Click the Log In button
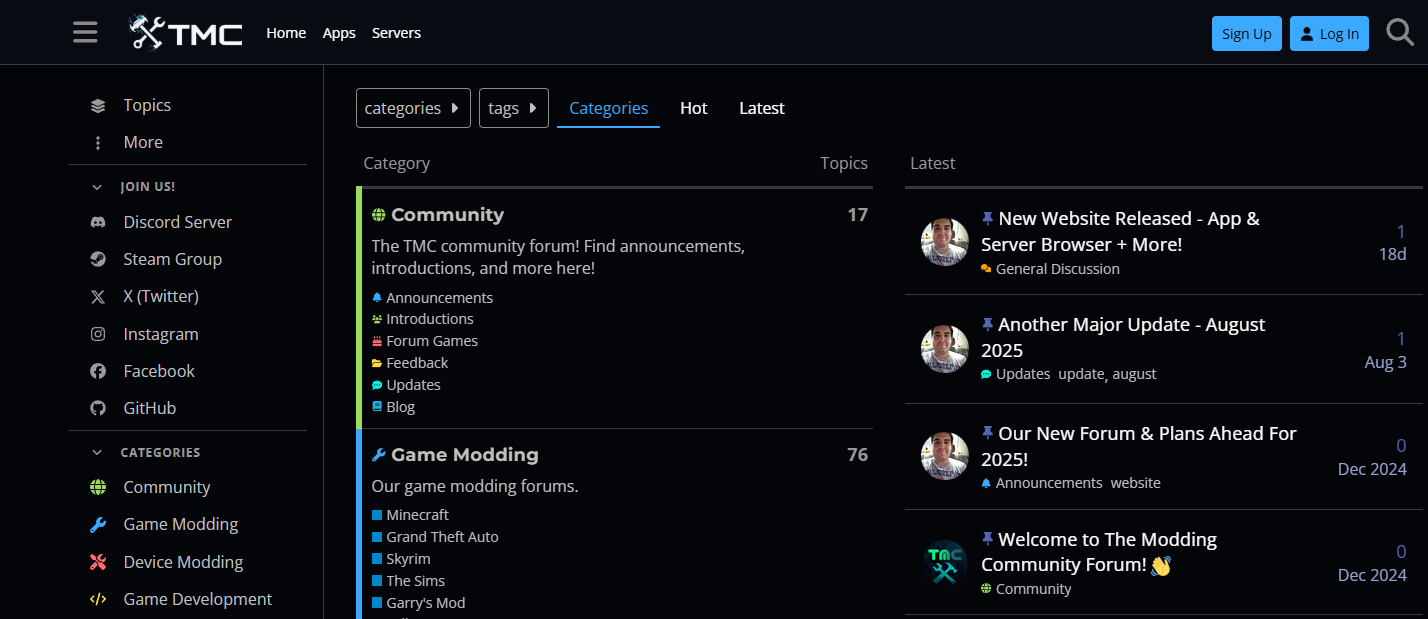 1329,33
